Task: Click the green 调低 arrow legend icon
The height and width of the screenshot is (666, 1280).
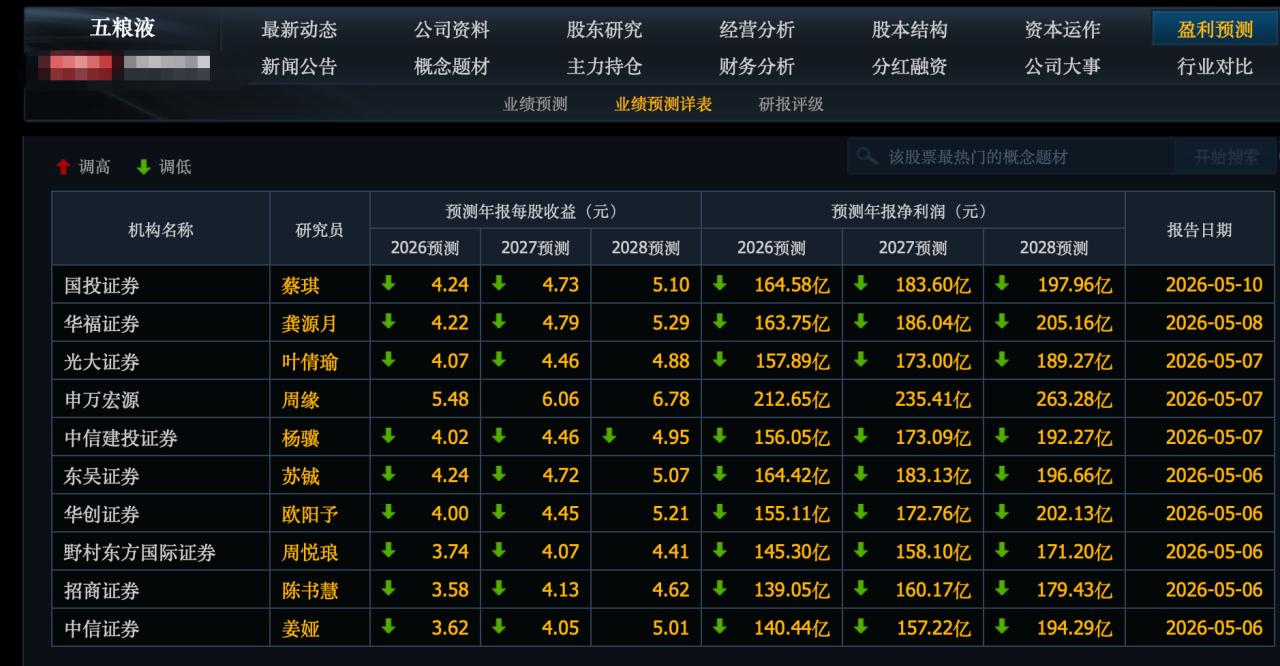Action: pos(143,168)
